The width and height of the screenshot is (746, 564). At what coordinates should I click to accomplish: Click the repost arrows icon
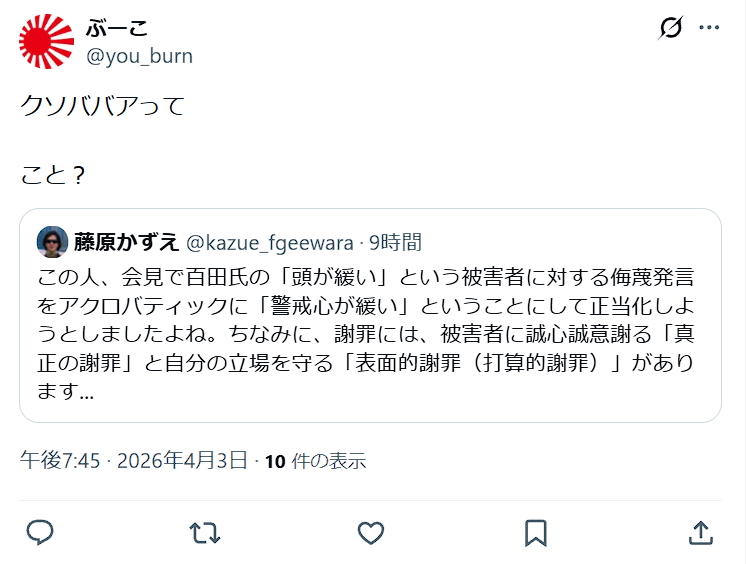[x=205, y=532]
